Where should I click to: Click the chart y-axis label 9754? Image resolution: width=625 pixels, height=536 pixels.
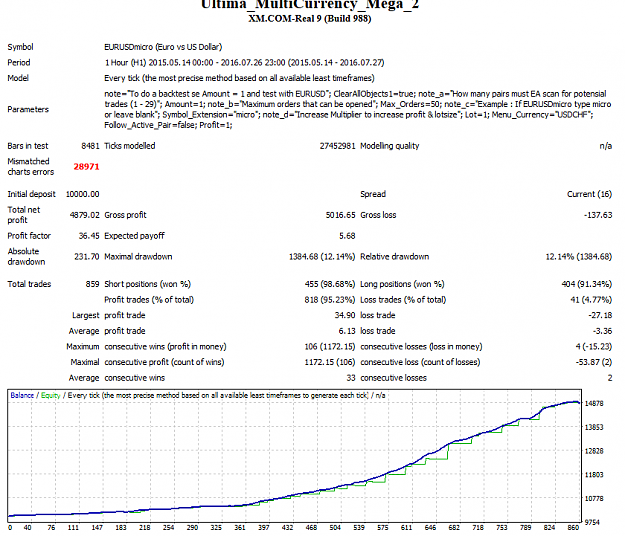click(x=592, y=522)
